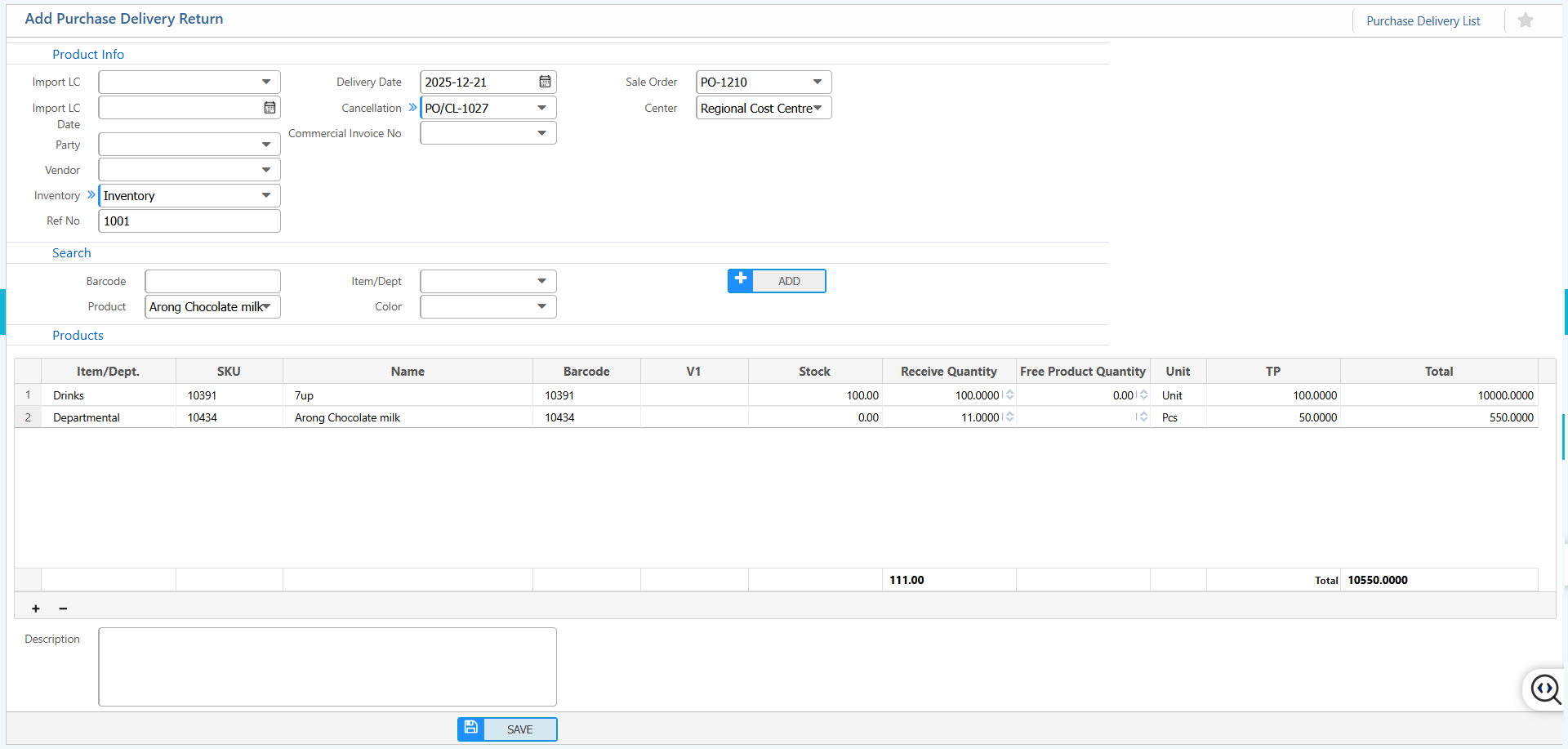Open the Import LC Date calendar icon
Screen dimensions: 1568x749
pos(269,107)
